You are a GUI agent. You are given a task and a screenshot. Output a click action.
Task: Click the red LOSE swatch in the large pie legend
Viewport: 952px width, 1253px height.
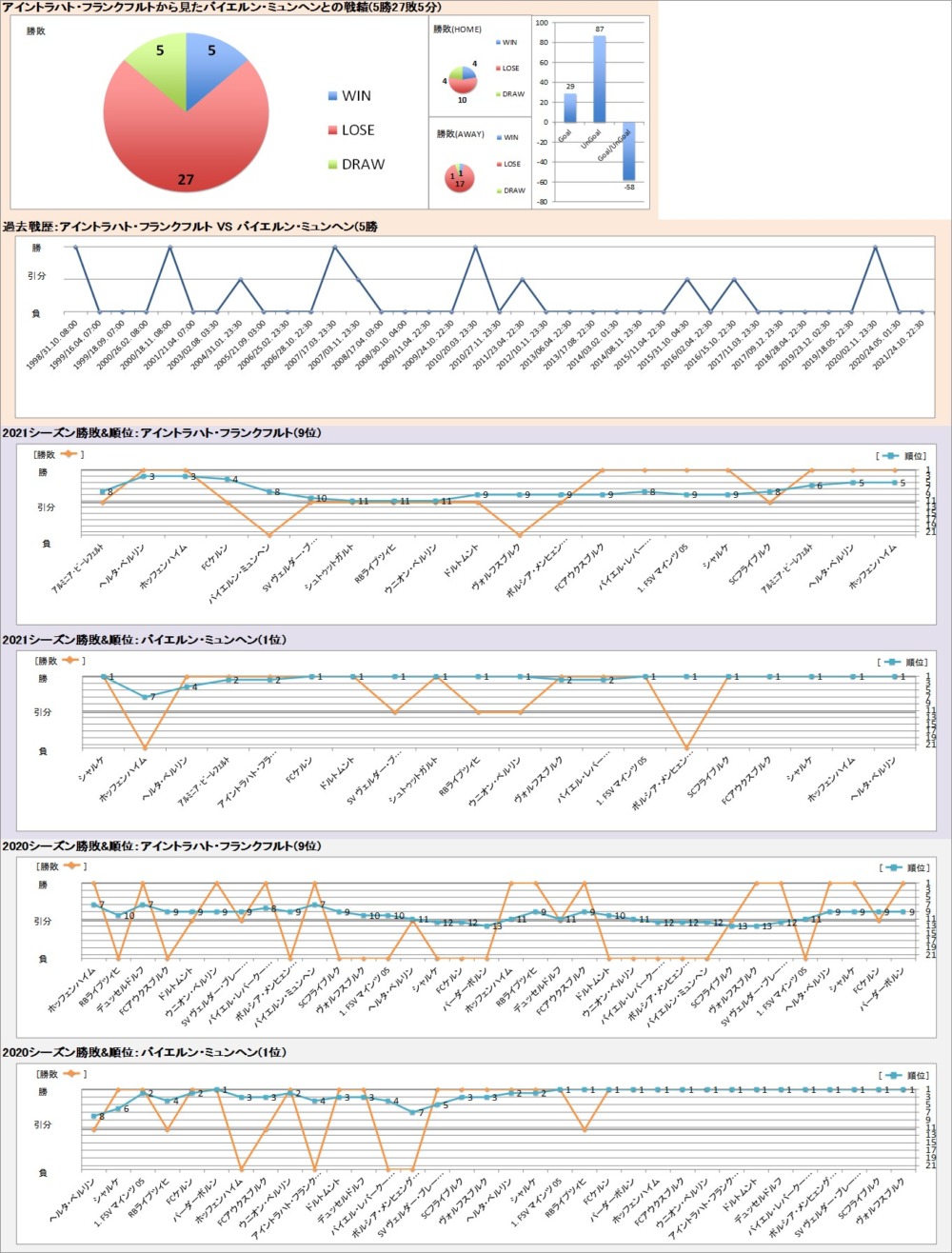pos(331,130)
